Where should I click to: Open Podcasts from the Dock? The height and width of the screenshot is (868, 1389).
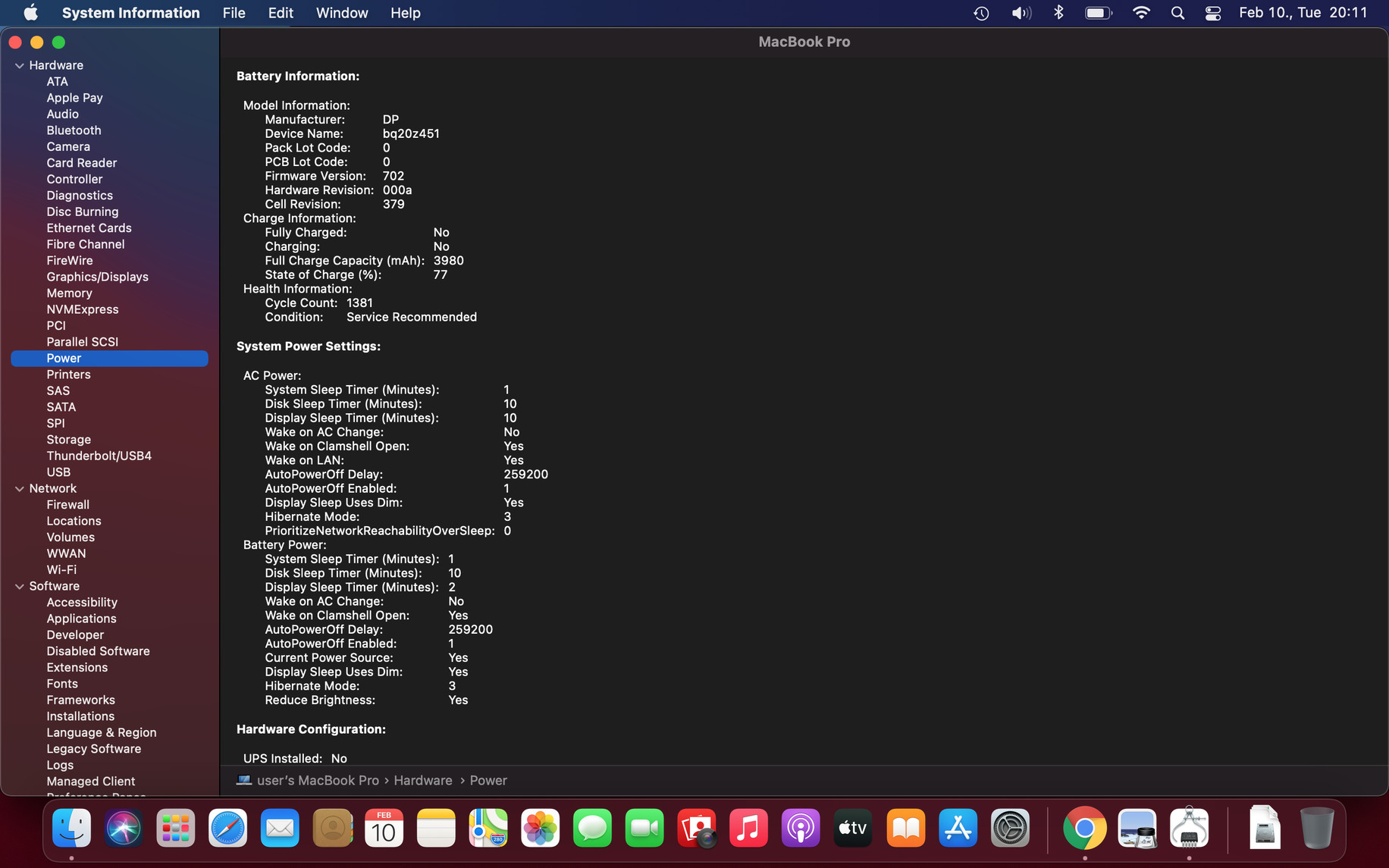click(801, 828)
